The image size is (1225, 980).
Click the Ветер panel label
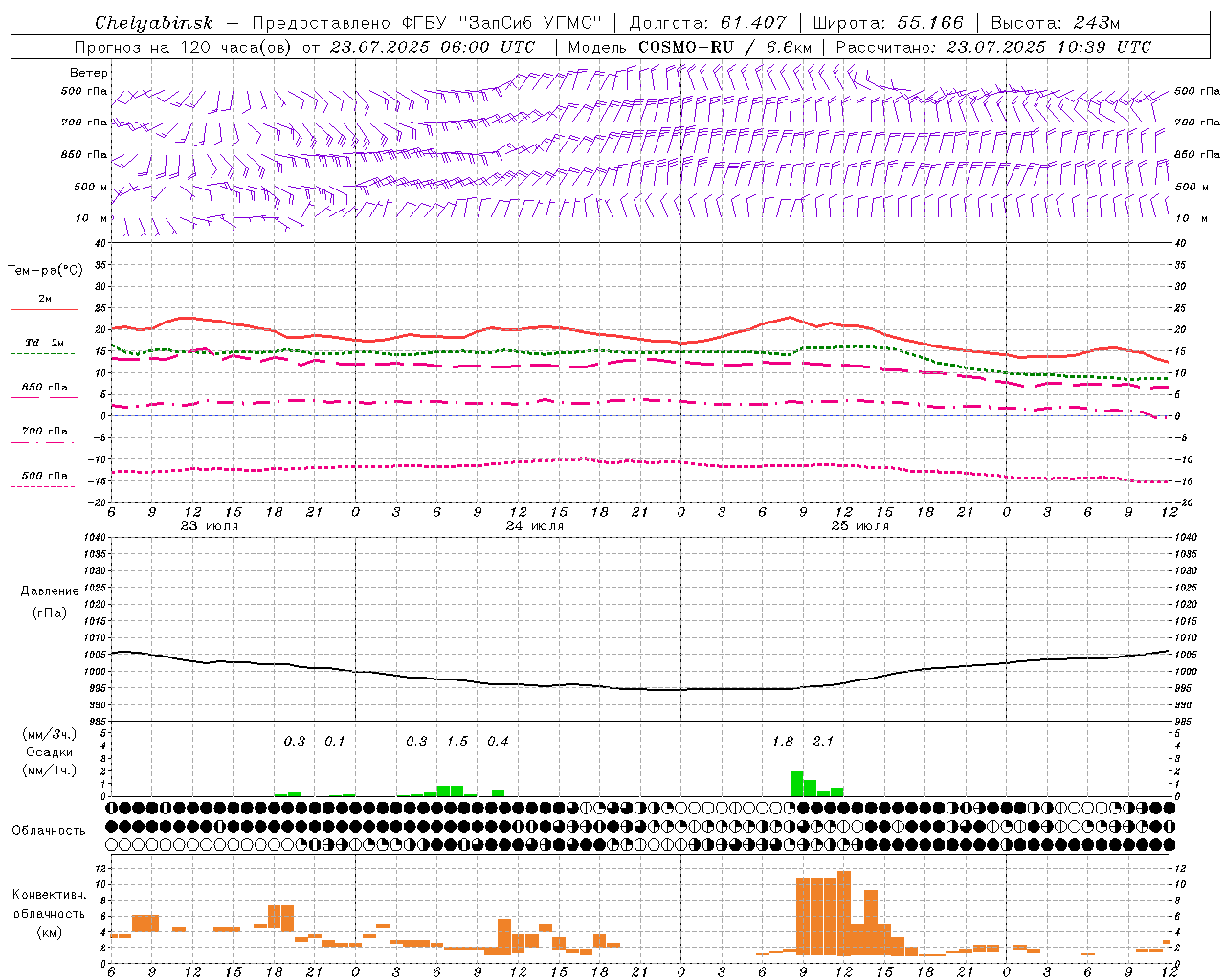point(89,73)
